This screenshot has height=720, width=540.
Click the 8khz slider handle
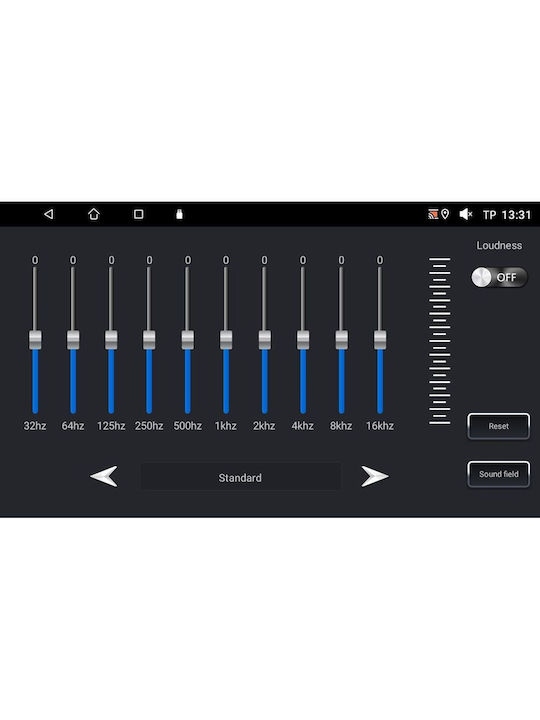point(341,340)
